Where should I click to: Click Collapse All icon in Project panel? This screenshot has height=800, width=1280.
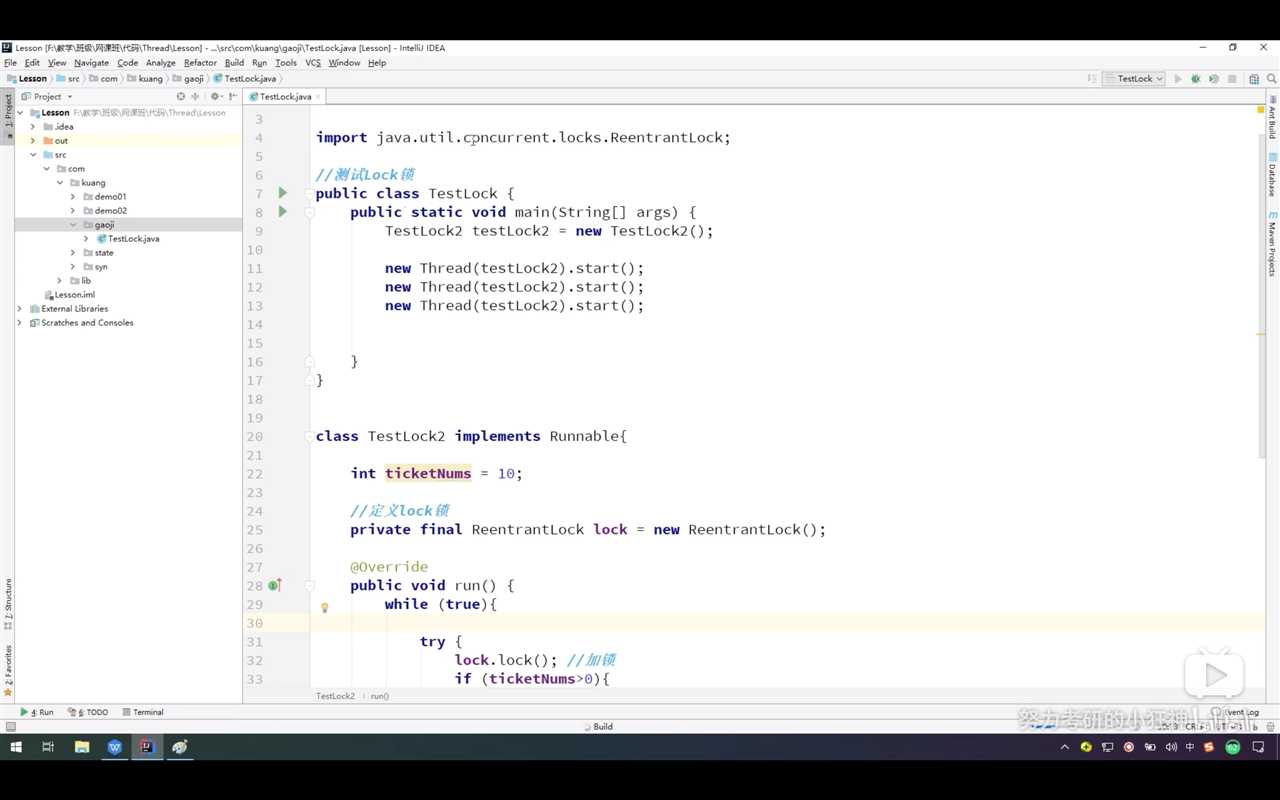pos(195,97)
